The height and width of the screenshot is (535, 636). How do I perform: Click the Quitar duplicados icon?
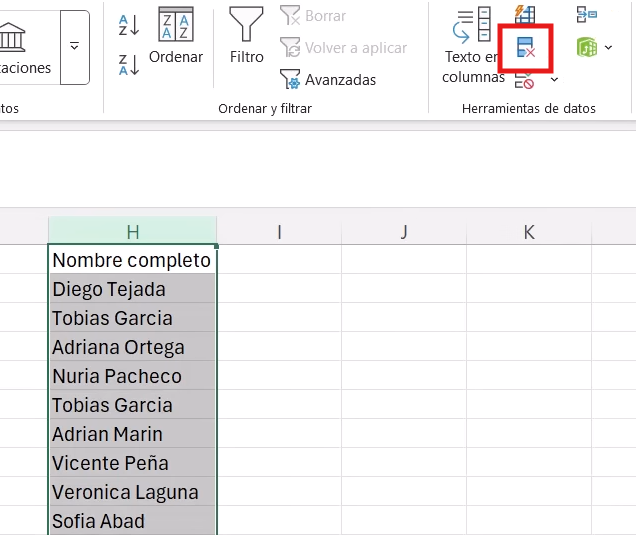526,47
